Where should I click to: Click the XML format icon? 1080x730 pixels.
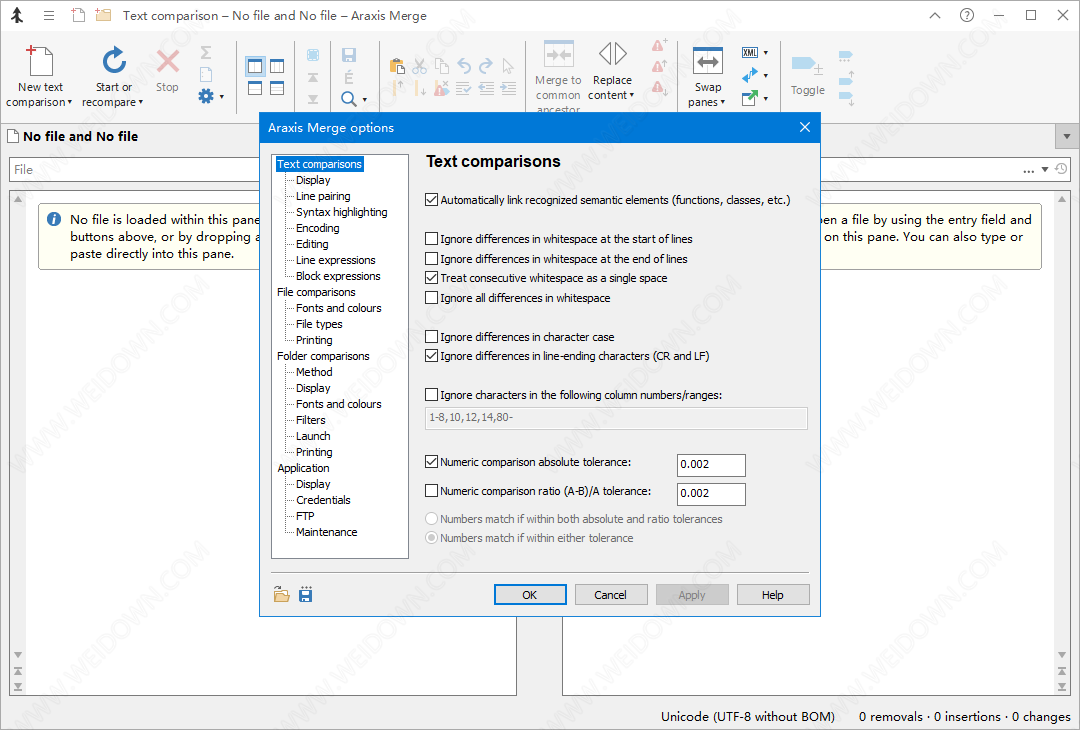(x=749, y=52)
